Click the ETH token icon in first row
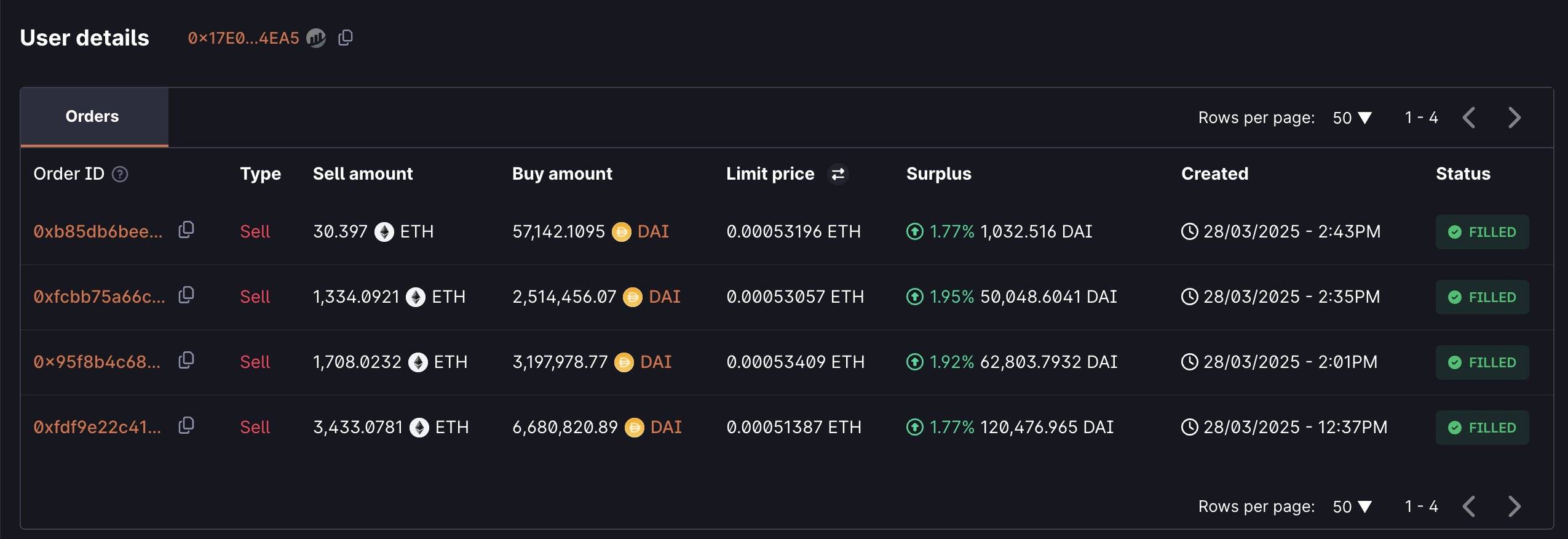Image resolution: width=1568 pixels, height=539 pixels. pos(384,232)
